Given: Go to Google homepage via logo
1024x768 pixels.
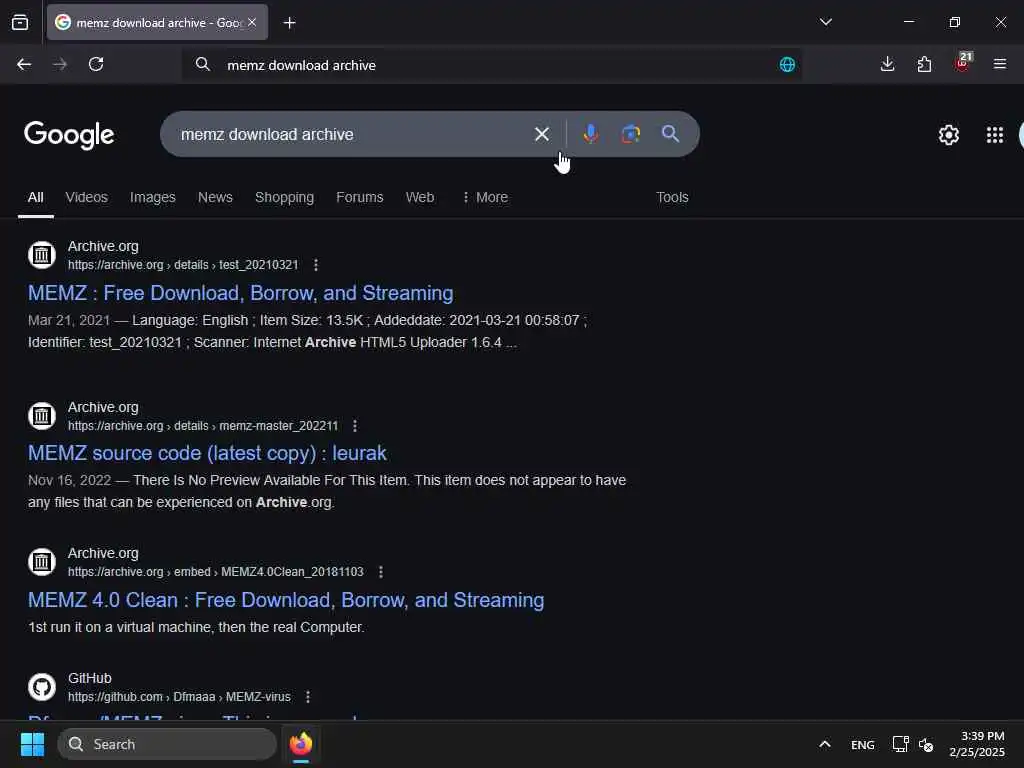Looking at the screenshot, I should point(69,135).
